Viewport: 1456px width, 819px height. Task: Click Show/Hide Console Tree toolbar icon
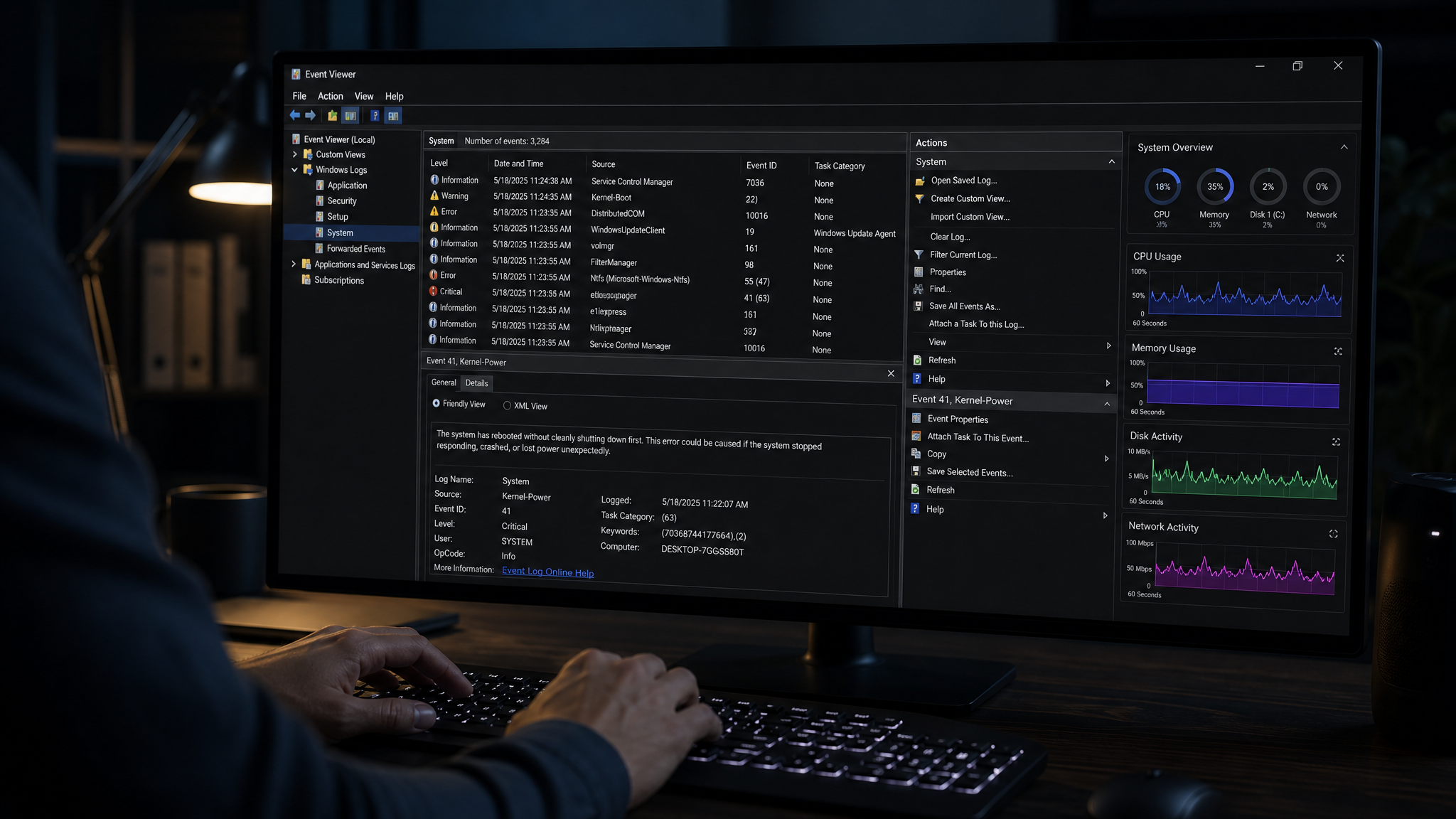coord(350,115)
